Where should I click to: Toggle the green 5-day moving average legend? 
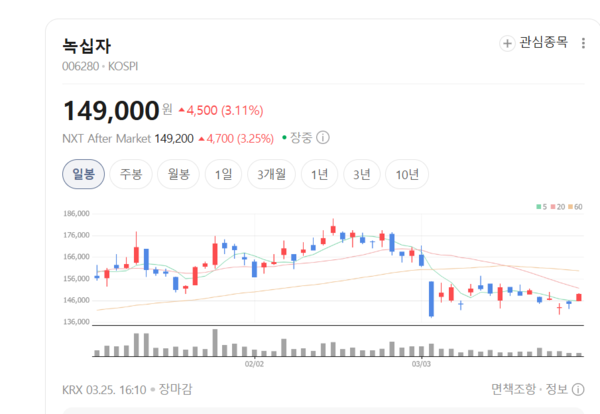(x=541, y=206)
